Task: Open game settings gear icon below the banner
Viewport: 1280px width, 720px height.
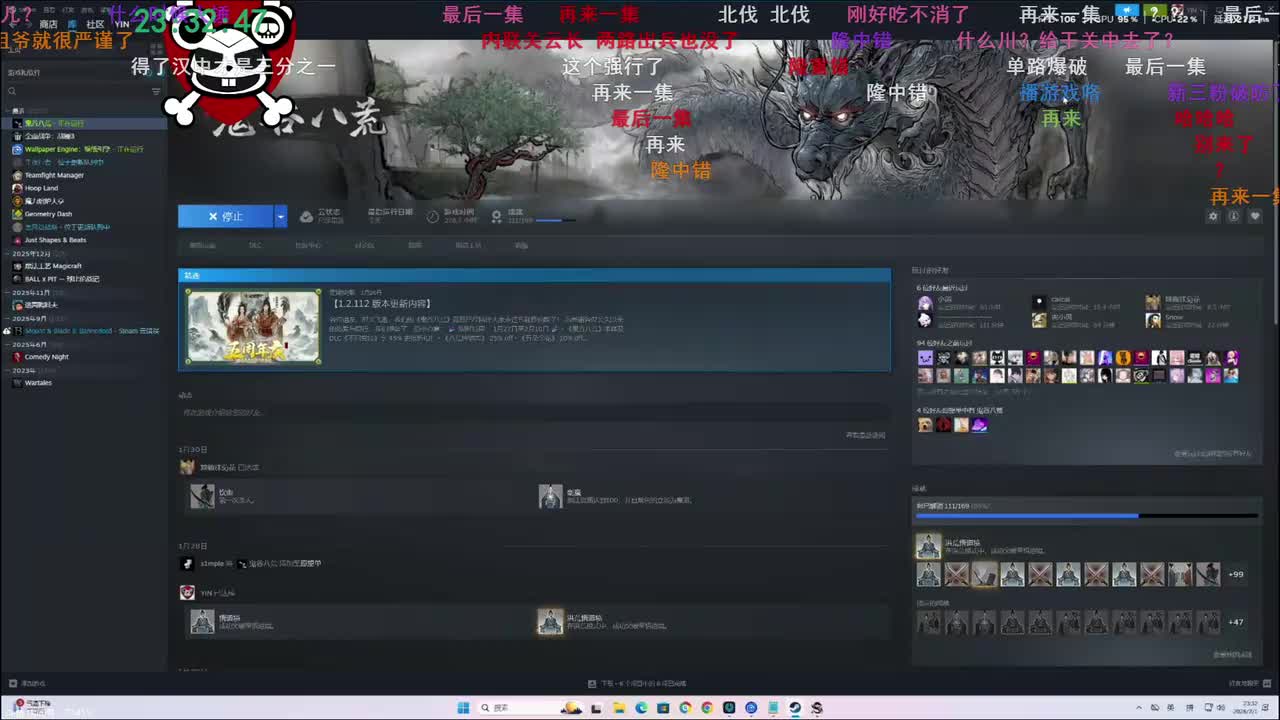Action: pos(1213,216)
